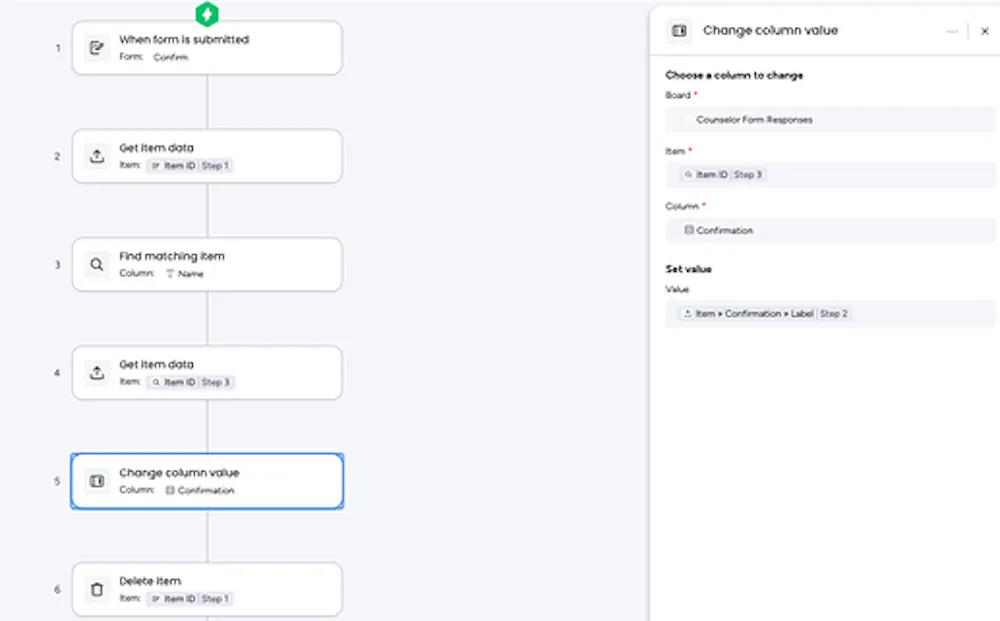Click the magnifier icon in step 3

click(x=97, y=265)
